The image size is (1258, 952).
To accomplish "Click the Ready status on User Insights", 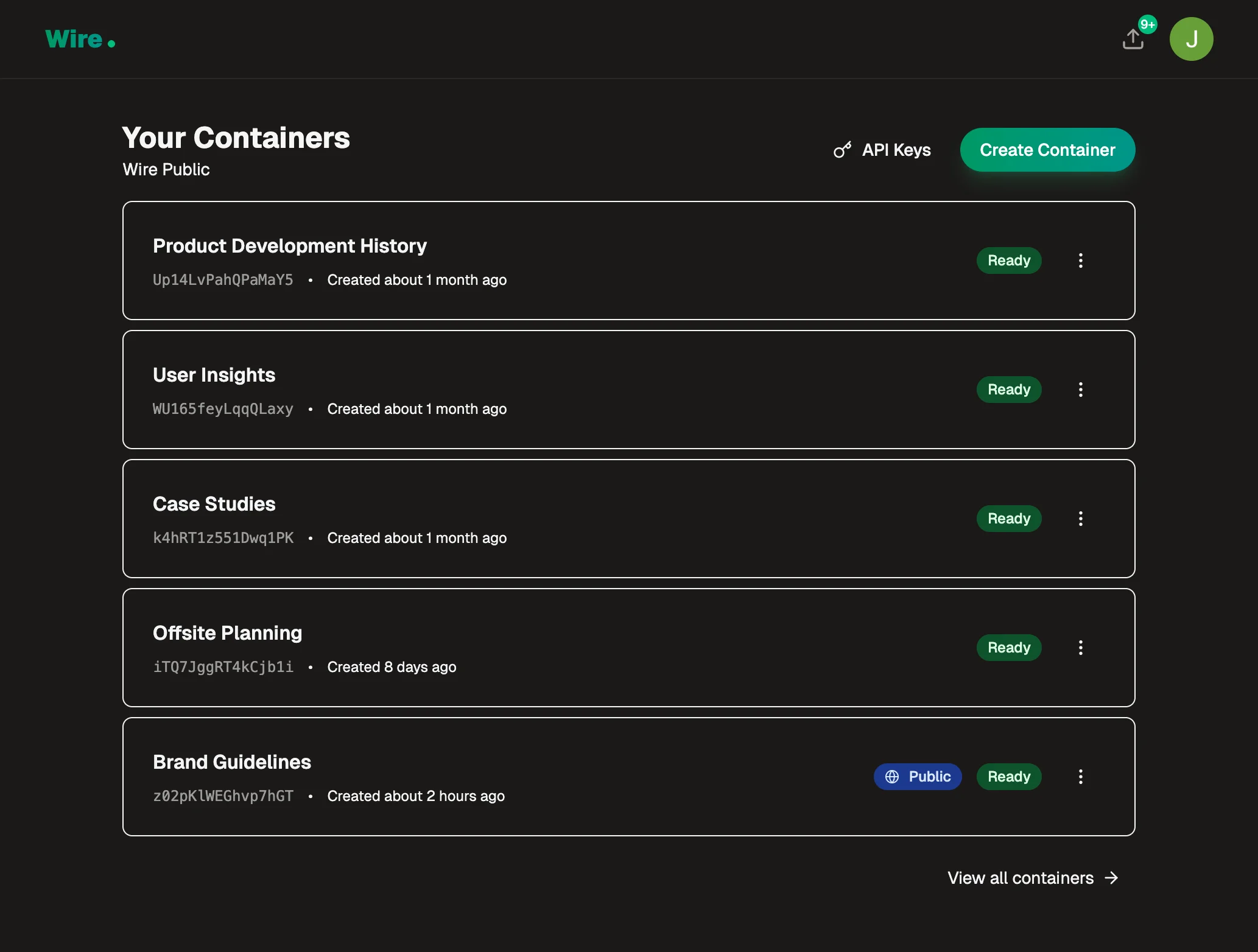I will 1008,389.
